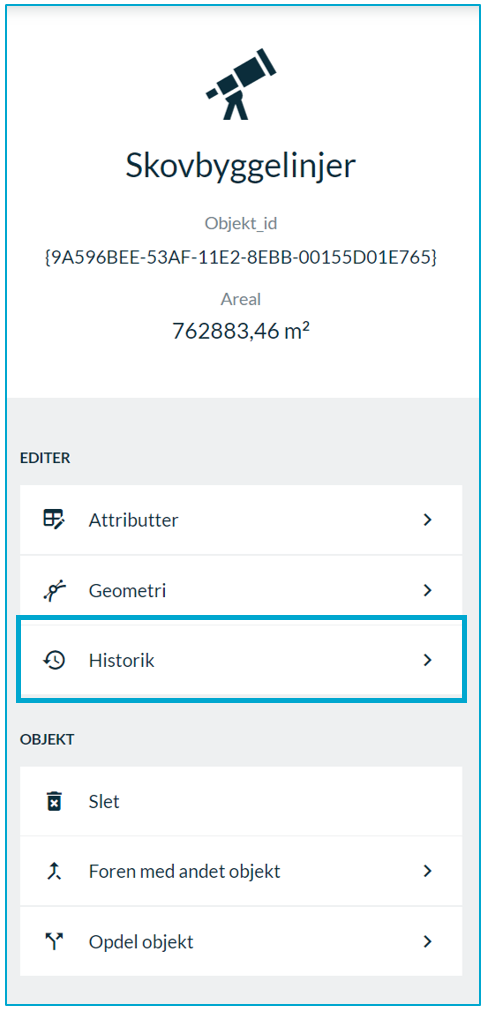Screen dimensions: 496x1012
Task: Open the Attributter menu entry
Action: click(241, 520)
